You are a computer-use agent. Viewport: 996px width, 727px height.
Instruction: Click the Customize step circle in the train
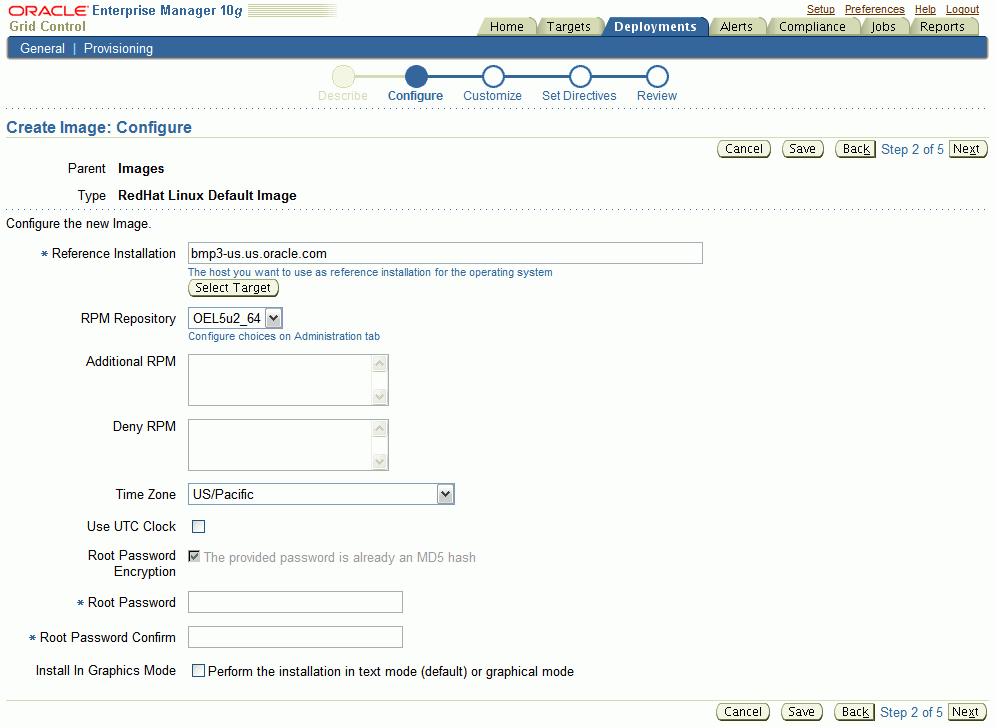(493, 77)
